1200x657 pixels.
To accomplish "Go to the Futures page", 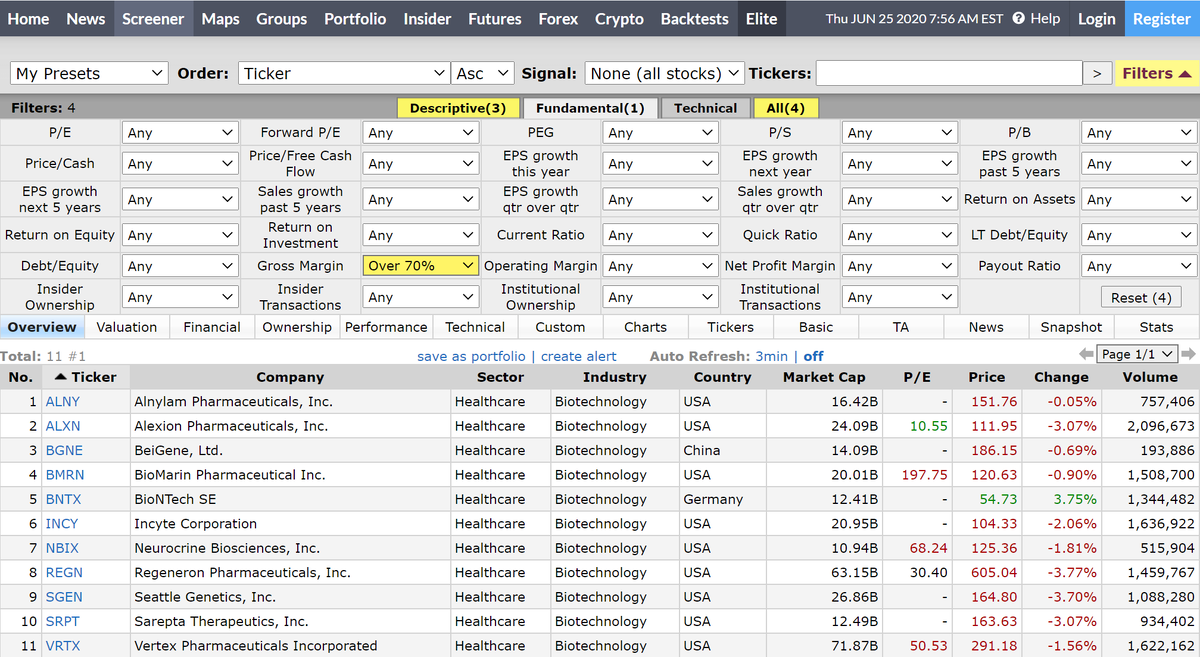I will pos(495,19).
